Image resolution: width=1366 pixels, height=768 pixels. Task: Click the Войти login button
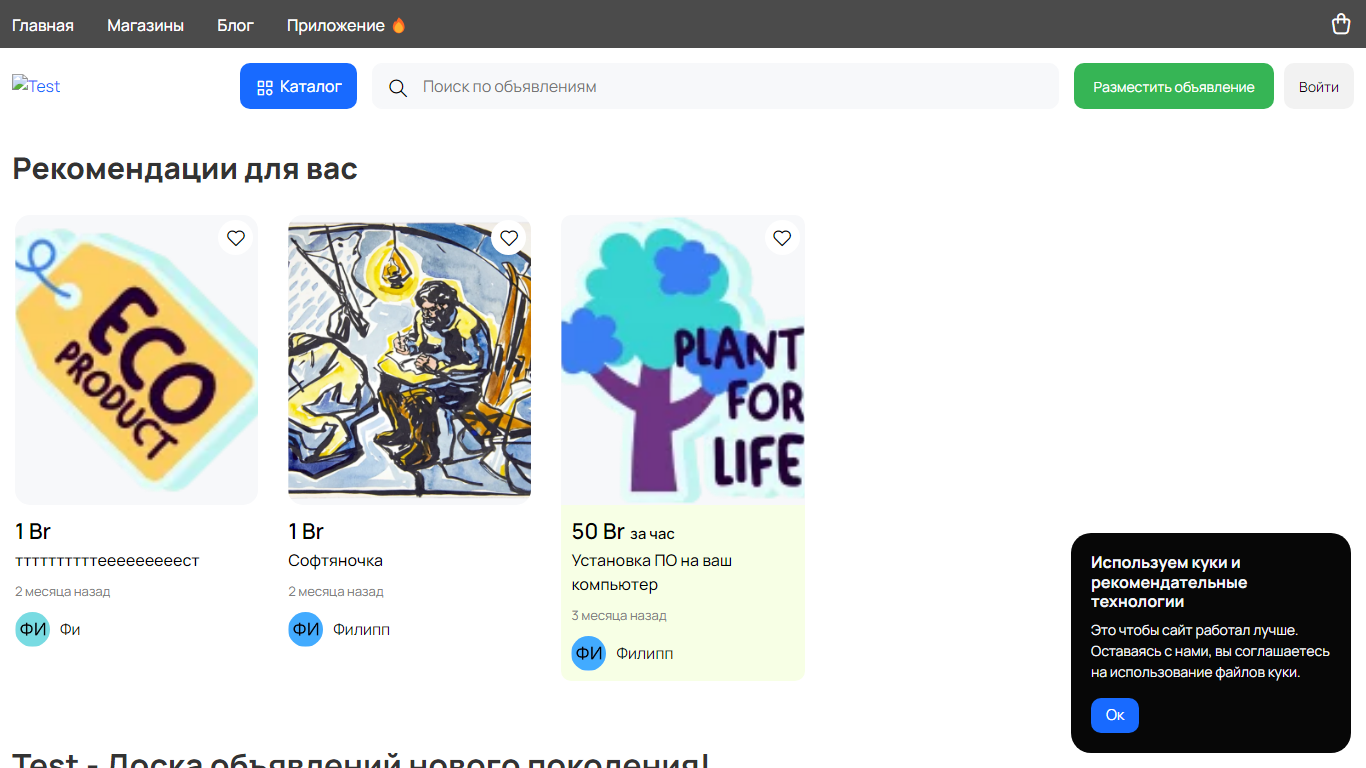pos(1319,86)
